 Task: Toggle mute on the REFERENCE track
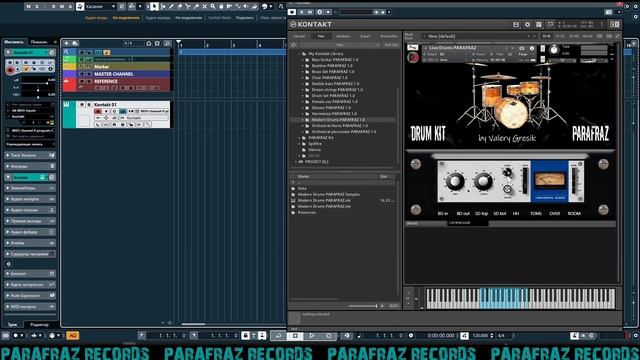click(82, 81)
